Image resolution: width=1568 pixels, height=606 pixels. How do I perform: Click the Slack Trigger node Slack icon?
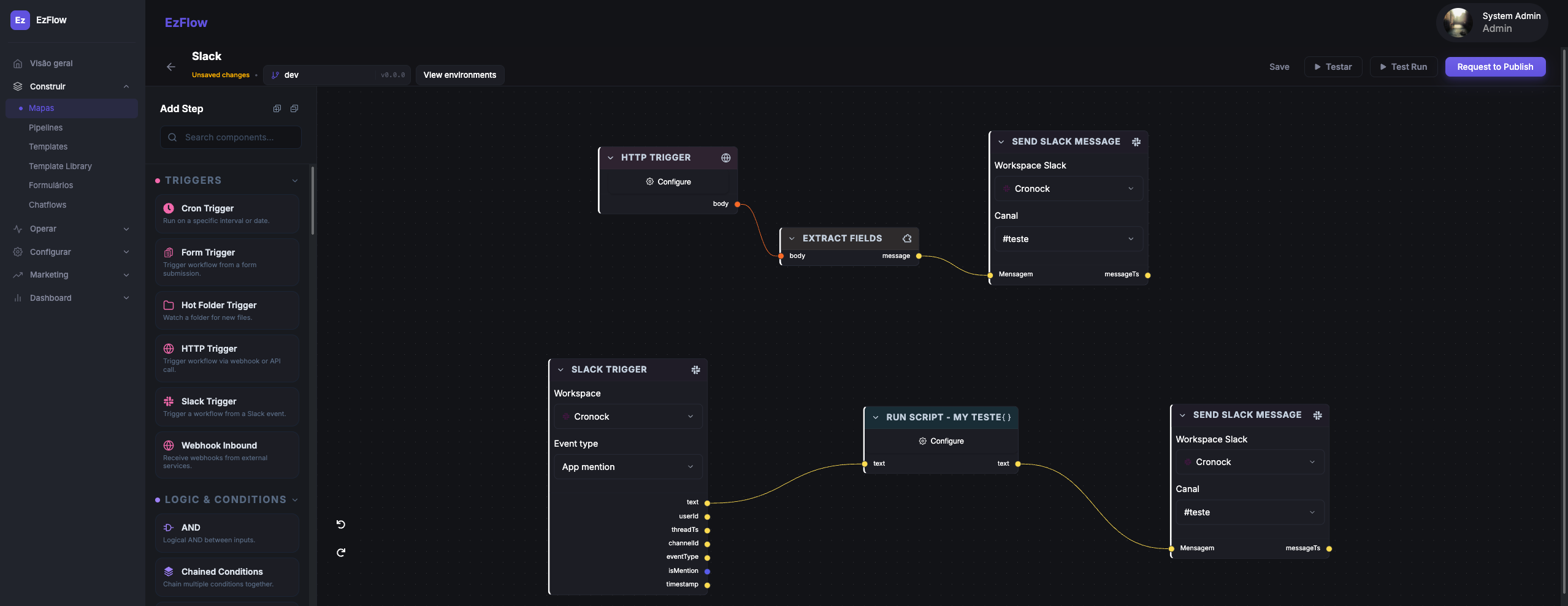tap(695, 369)
